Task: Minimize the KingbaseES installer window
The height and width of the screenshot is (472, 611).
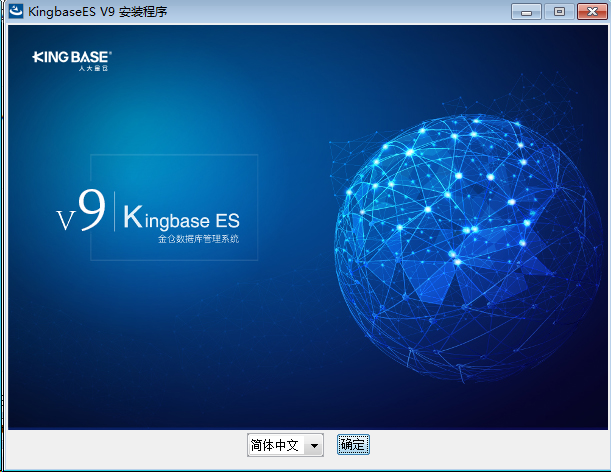Action: tap(527, 11)
